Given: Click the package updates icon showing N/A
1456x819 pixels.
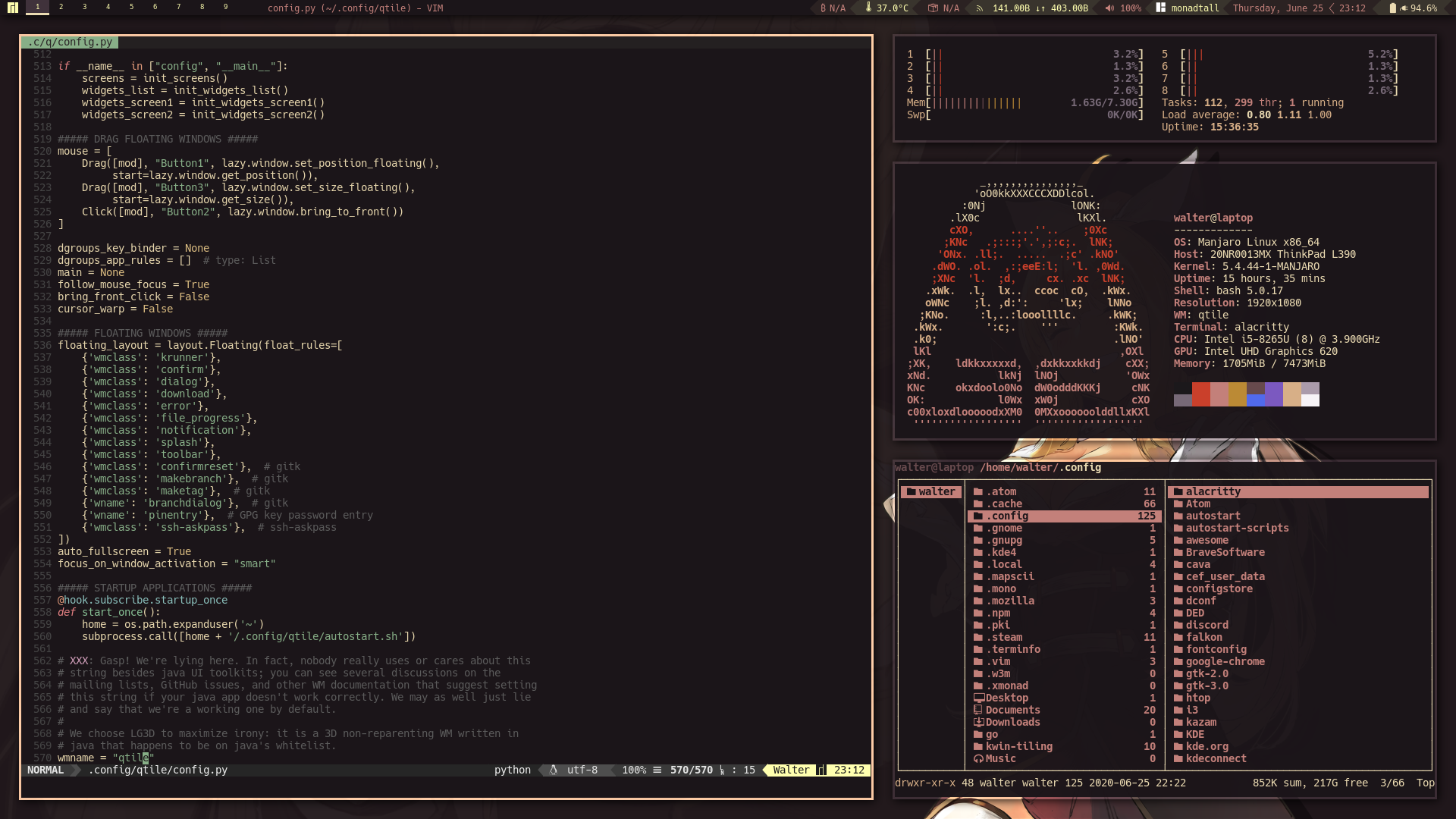Looking at the screenshot, I should pos(933,8).
